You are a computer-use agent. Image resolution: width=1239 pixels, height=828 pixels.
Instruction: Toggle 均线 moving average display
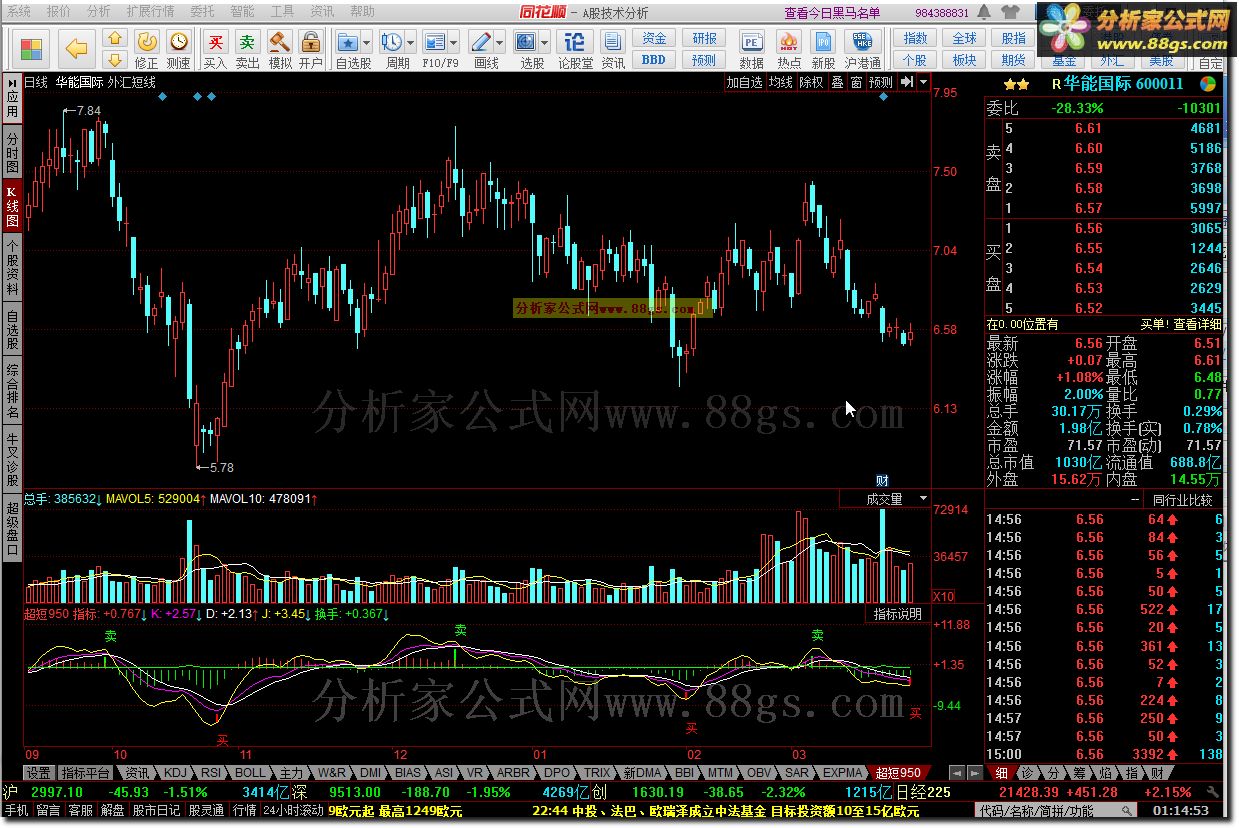pyautogui.click(x=781, y=83)
